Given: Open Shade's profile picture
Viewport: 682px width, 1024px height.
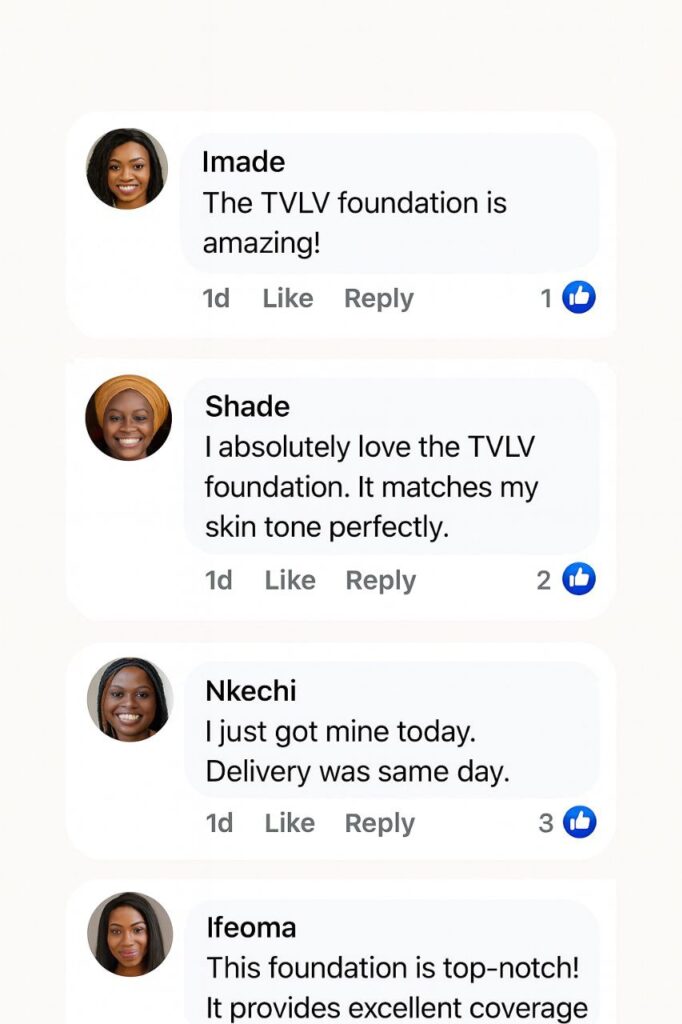Looking at the screenshot, I should tap(128, 417).
